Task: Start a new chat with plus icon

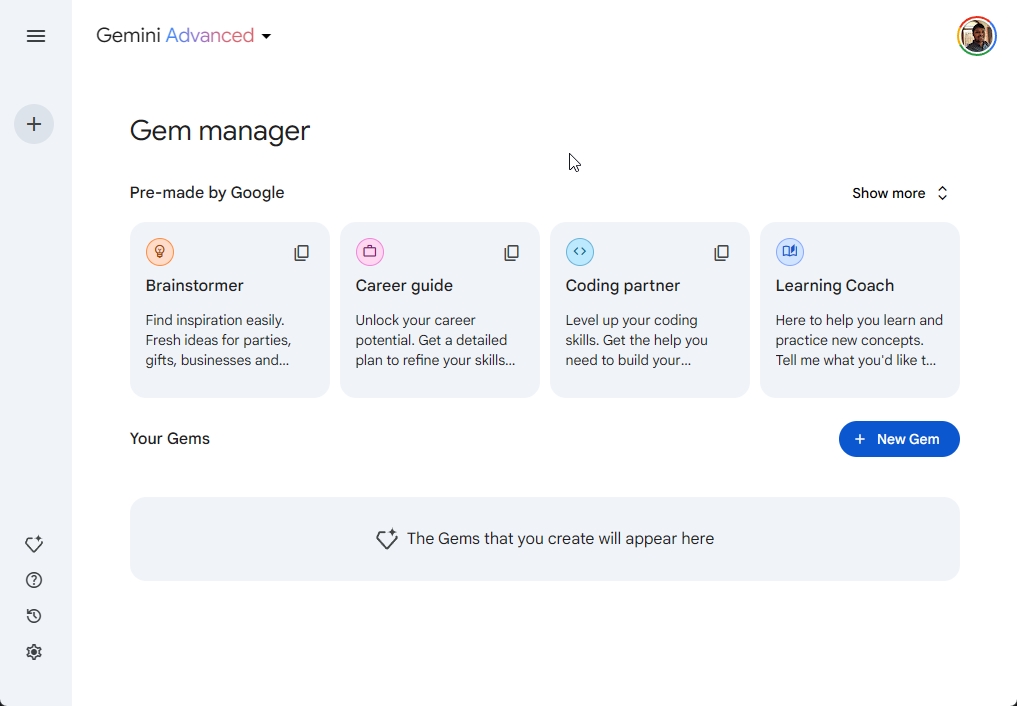Action: (34, 124)
